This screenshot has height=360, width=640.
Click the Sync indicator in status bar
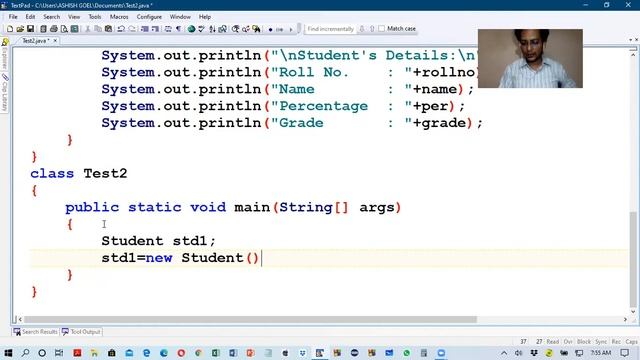601,342
